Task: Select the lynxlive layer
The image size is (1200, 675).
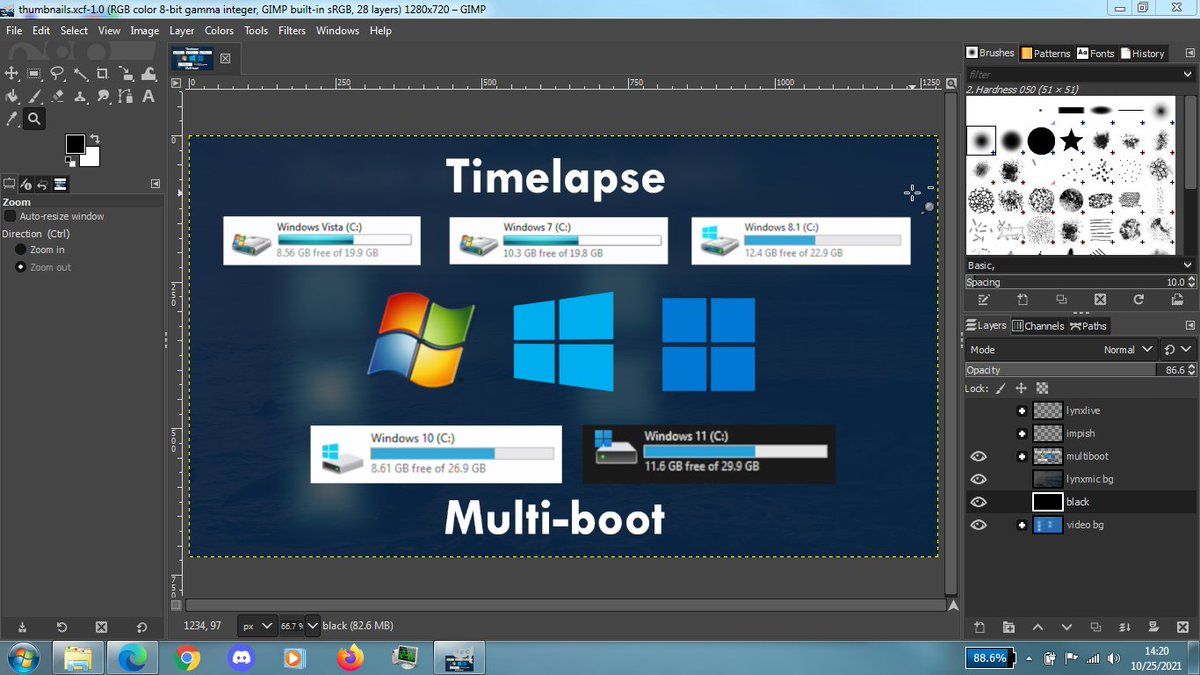Action: point(1083,411)
